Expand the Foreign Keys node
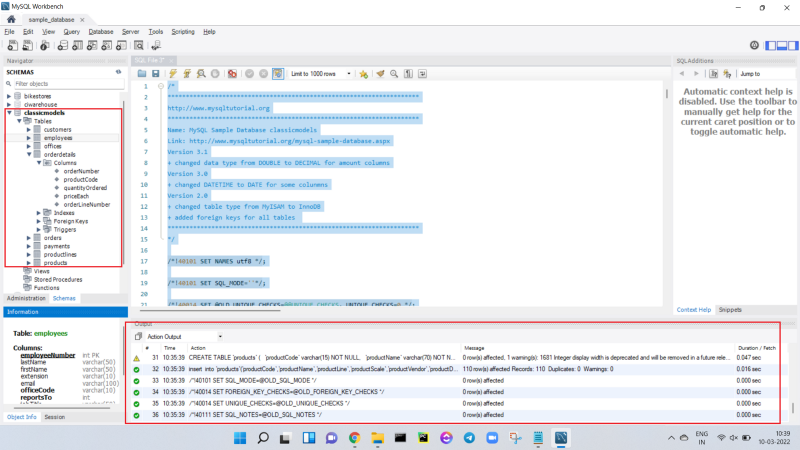 pyautogui.click(x=39, y=221)
